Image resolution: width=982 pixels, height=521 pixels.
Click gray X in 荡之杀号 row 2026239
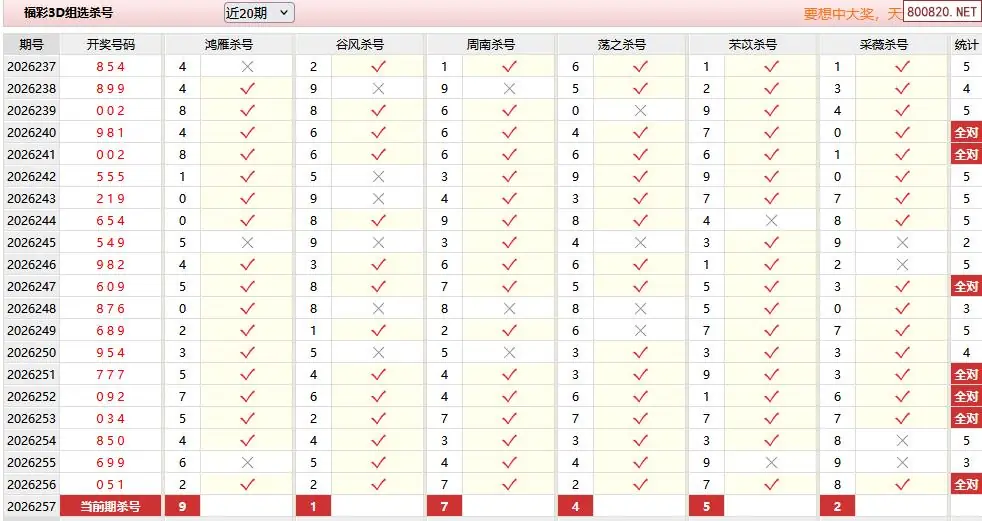(x=640, y=110)
